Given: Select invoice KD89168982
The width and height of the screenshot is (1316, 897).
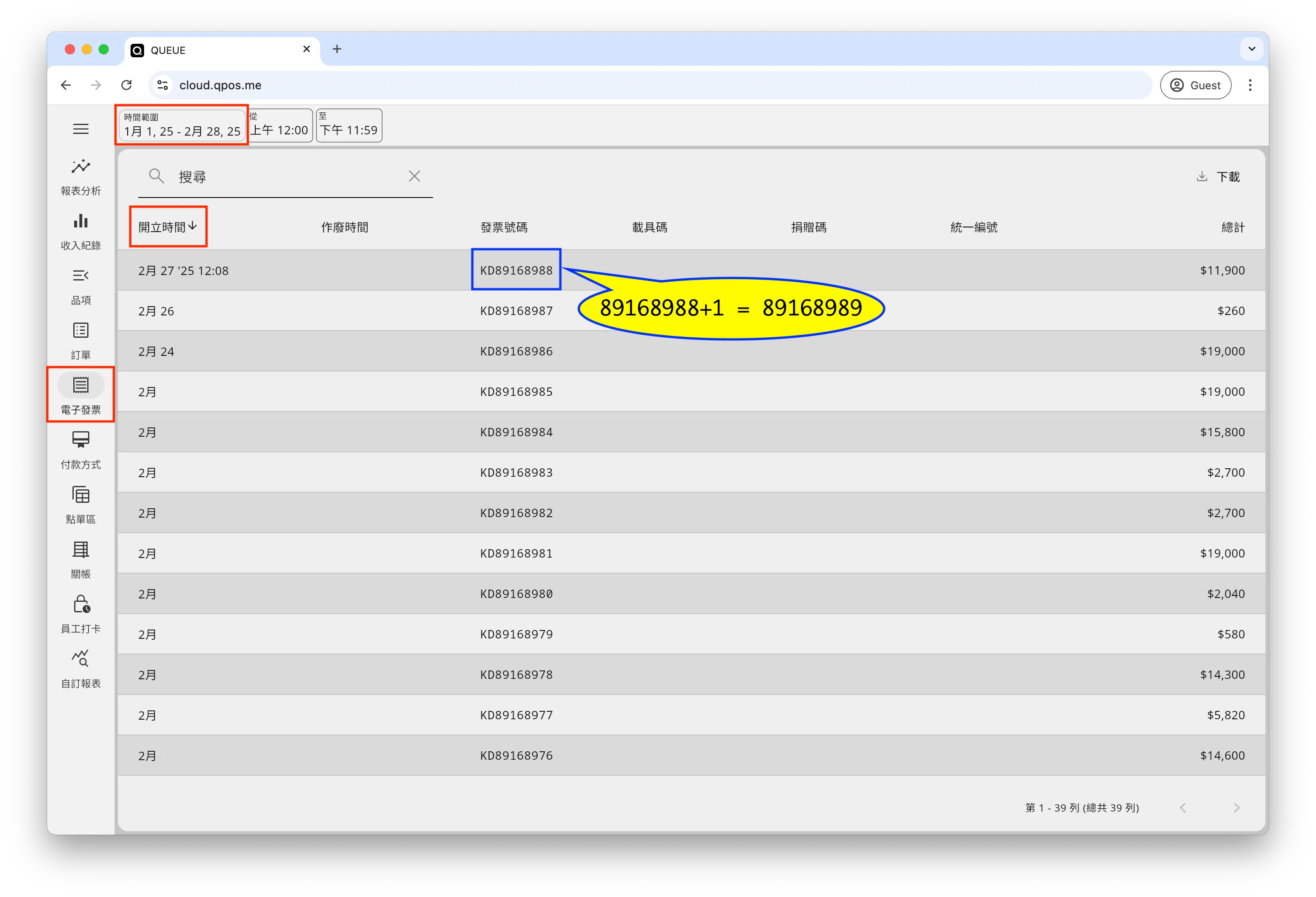Looking at the screenshot, I should coord(516,513).
